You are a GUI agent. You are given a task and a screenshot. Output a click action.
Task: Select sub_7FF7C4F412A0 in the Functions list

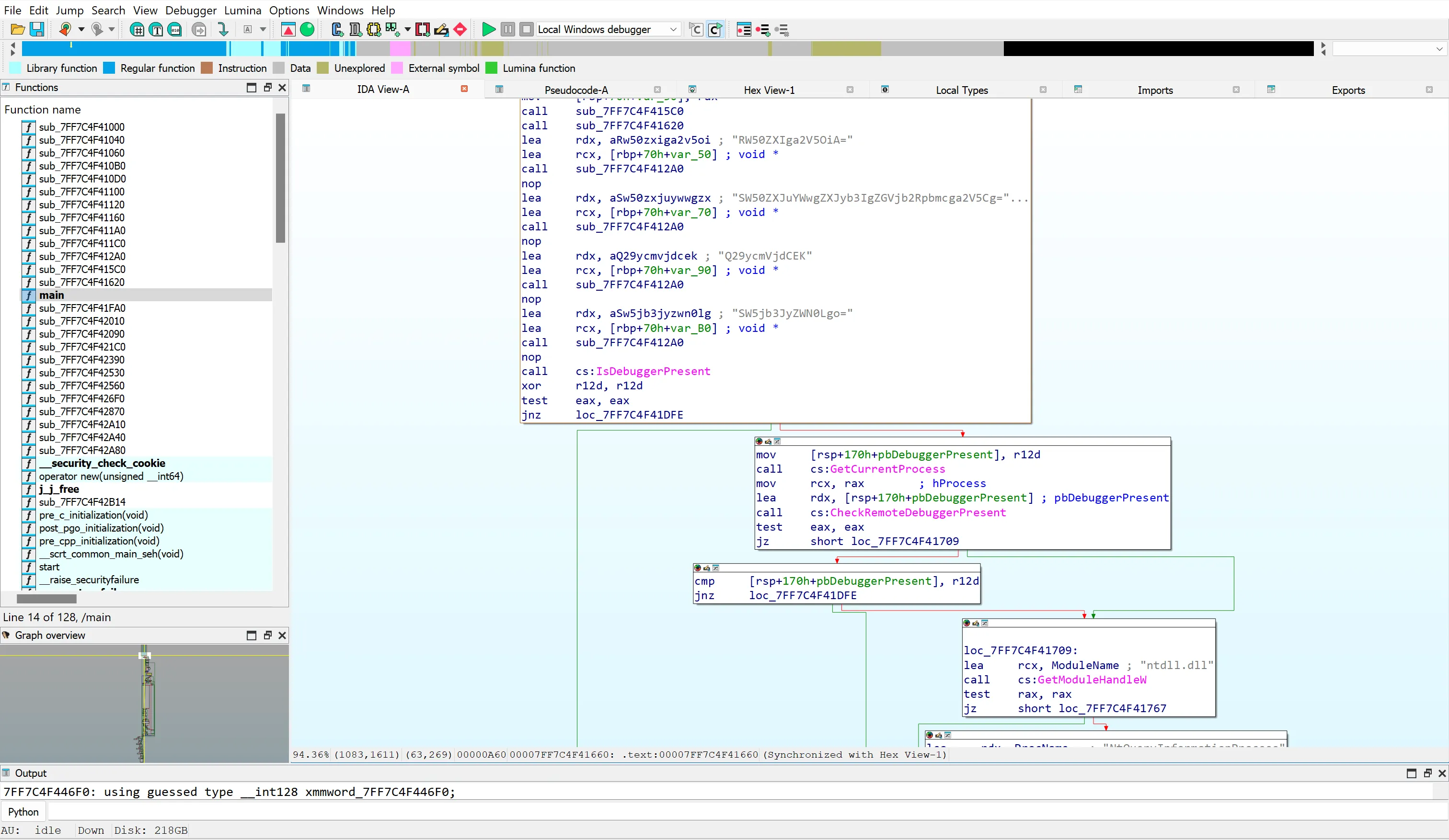(x=81, y=256)
